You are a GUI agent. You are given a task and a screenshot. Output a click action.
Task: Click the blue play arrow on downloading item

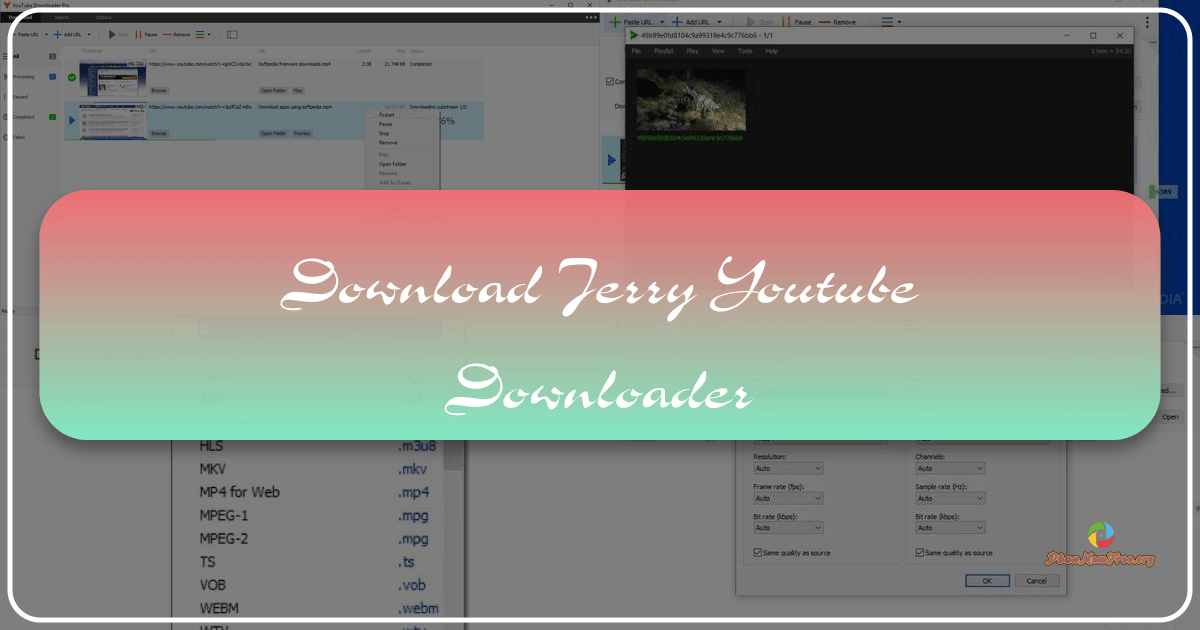[71, 119]
